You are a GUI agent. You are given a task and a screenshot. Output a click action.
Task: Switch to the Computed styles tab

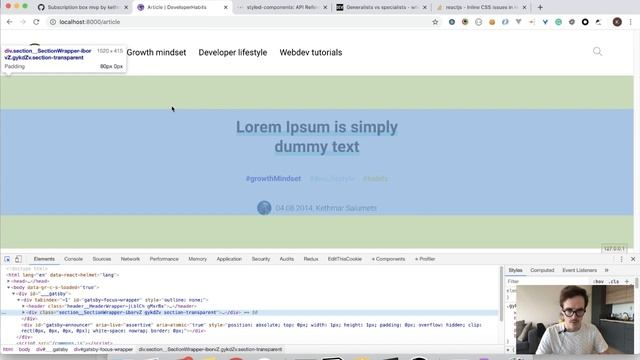[542, 270]
